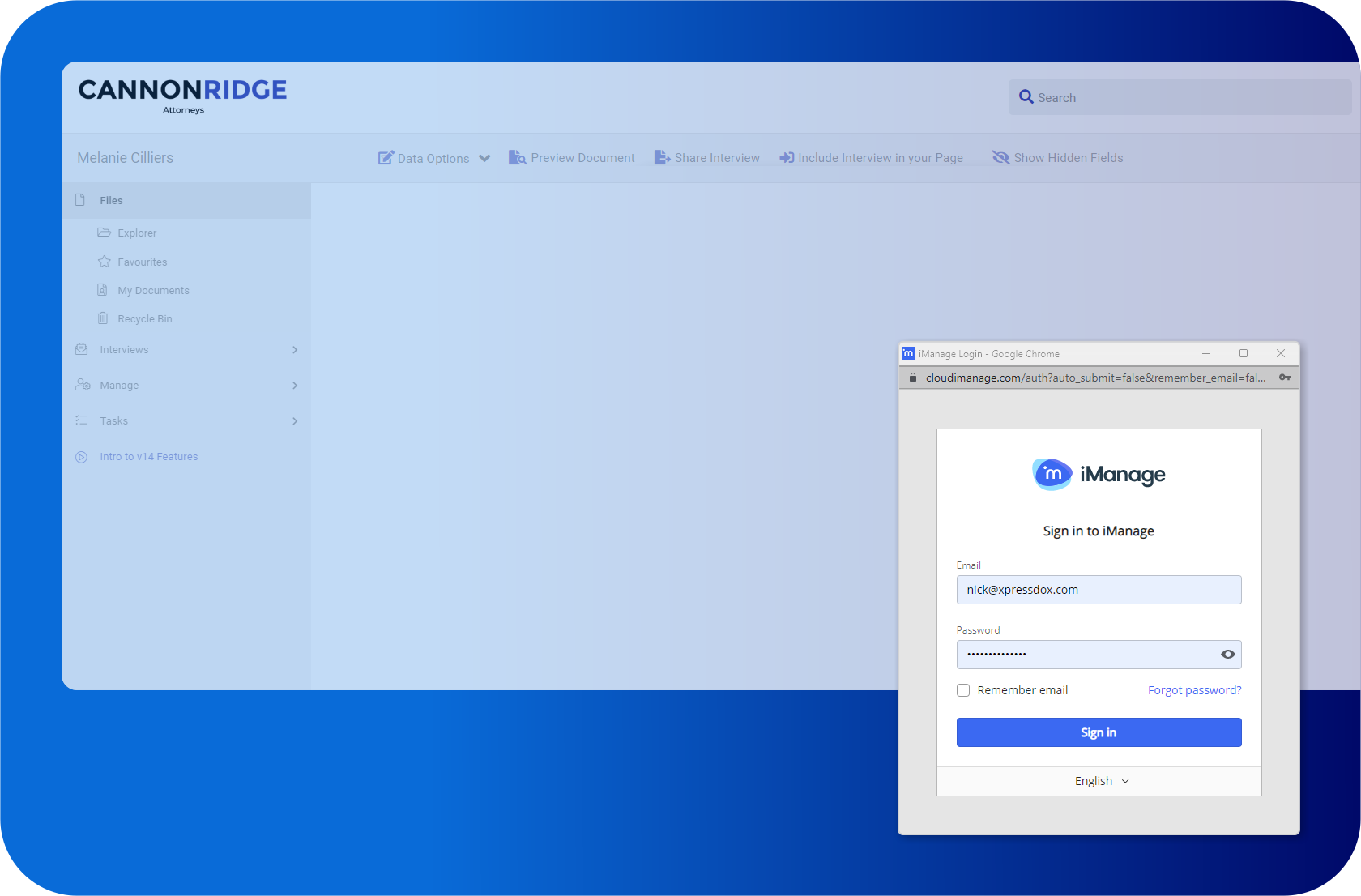Minimize the iManage Login window

pos(1206,353)
